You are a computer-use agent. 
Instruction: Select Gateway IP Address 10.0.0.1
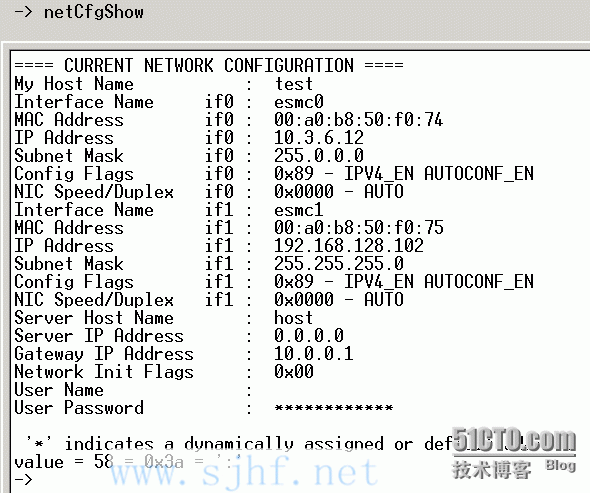pos(314,353)
